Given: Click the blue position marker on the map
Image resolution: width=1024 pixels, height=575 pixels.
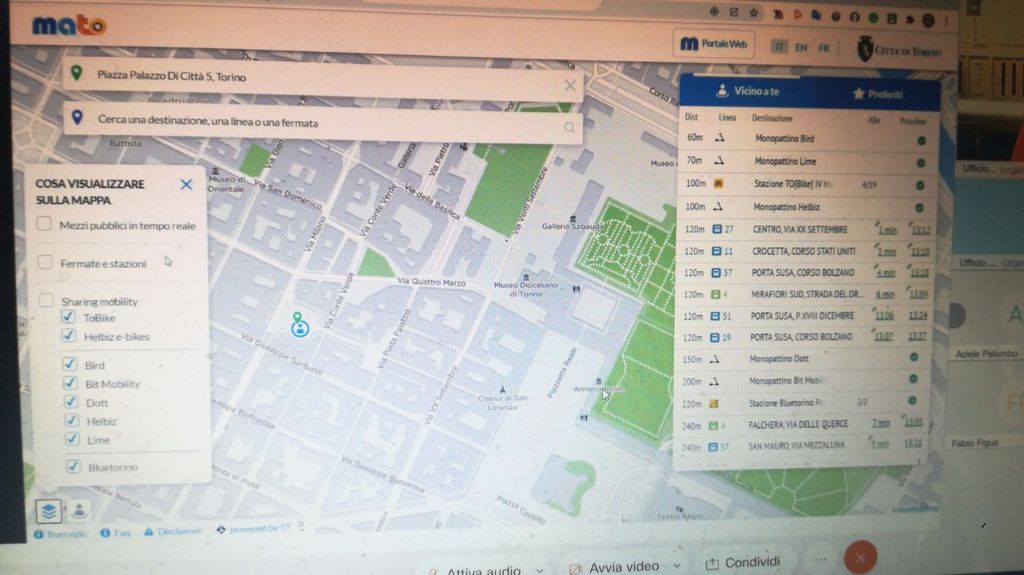Looking at the screenshot, I should 299,328.
